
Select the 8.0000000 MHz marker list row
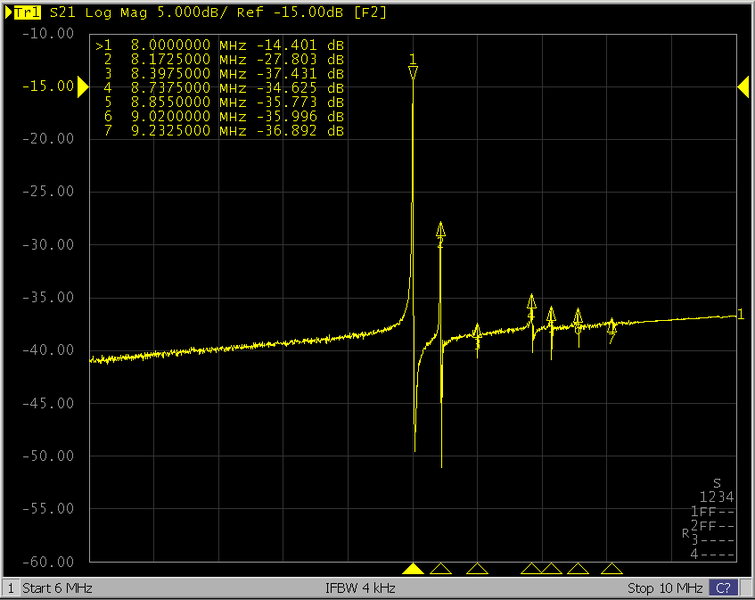[220, 46]
